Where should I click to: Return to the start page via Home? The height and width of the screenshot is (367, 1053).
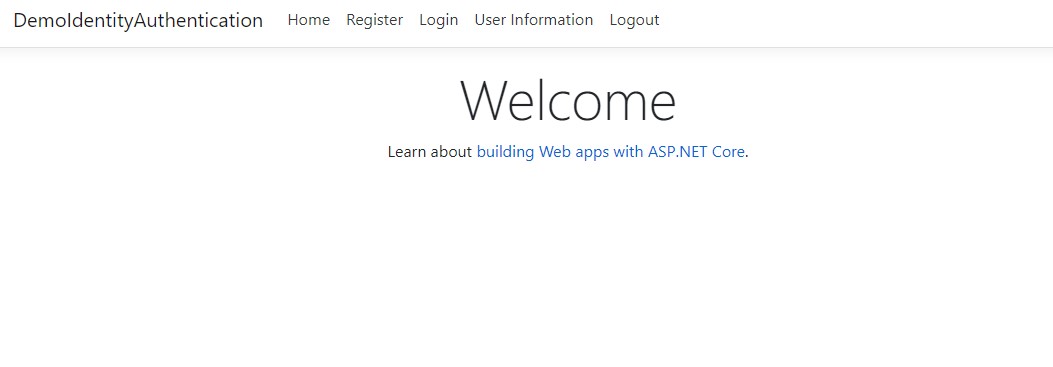pyautogui.click(x=308, y=20)
